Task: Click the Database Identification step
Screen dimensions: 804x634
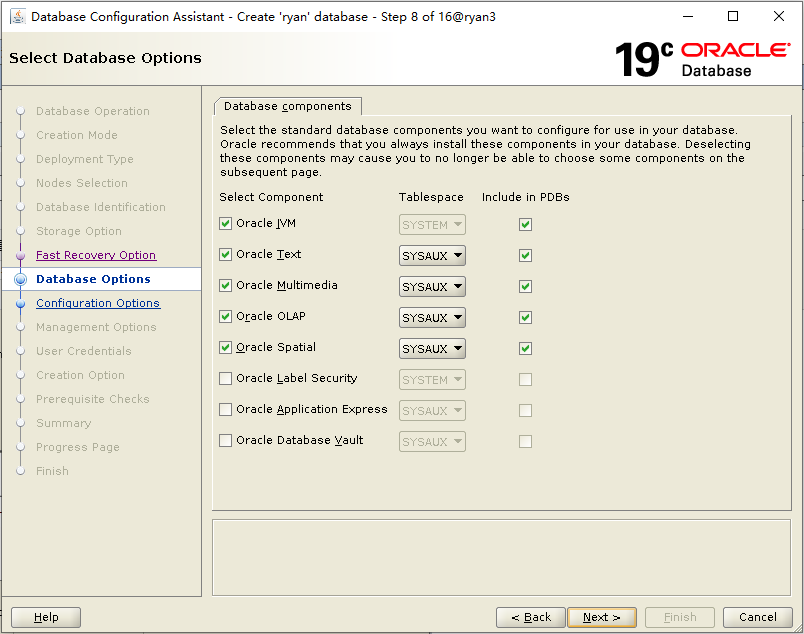Action: (100, 207)
